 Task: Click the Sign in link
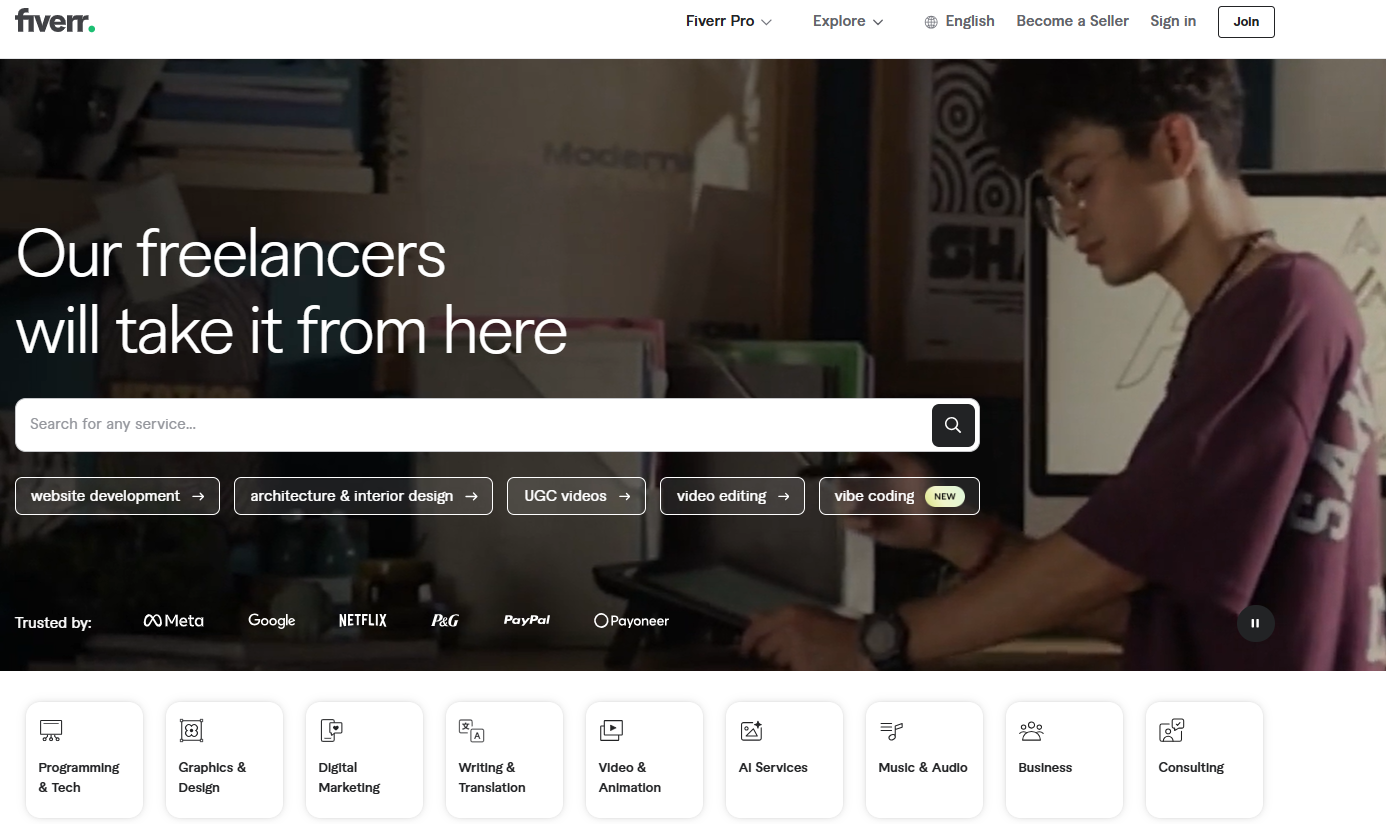pos(1172,21)
